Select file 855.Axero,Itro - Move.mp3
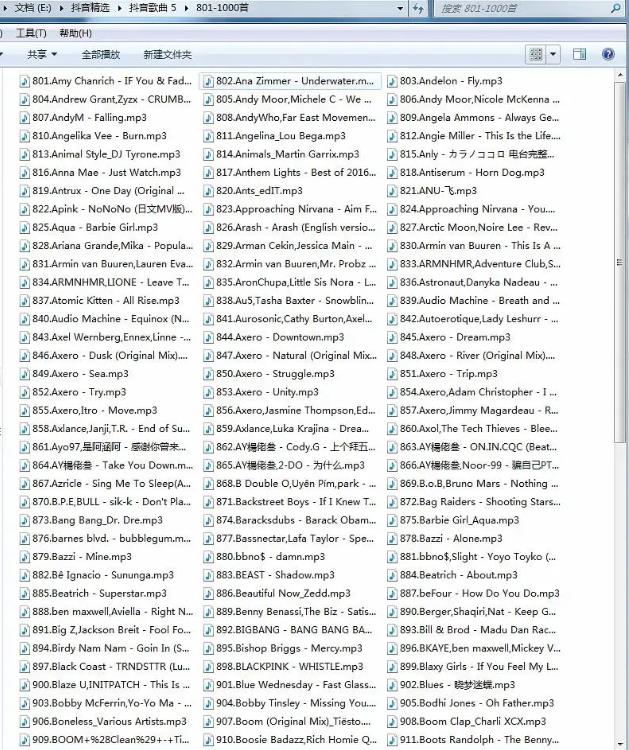 89,410
